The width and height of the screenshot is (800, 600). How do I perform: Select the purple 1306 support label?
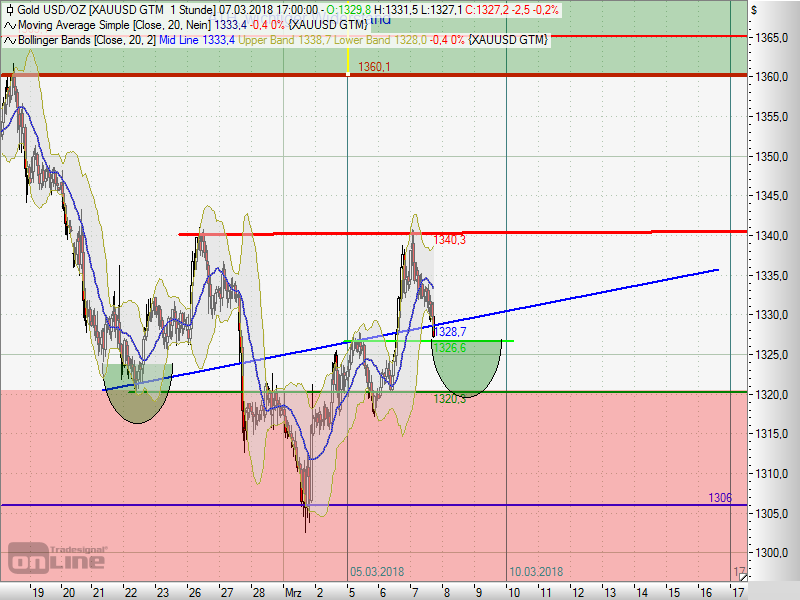720,497
